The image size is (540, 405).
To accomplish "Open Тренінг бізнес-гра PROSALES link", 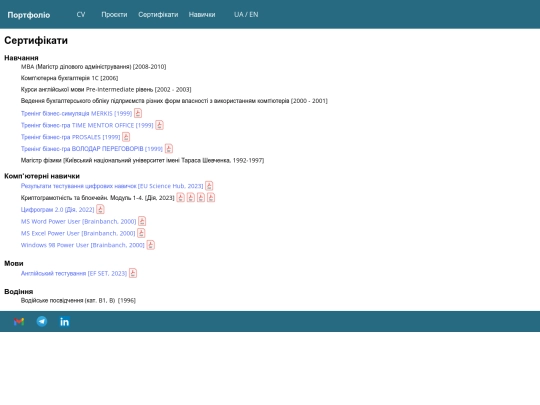I will coord(71,137).
